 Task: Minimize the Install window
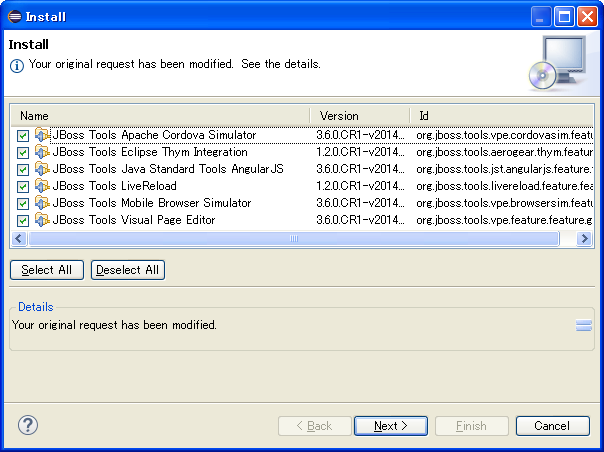tap(541, 17)
